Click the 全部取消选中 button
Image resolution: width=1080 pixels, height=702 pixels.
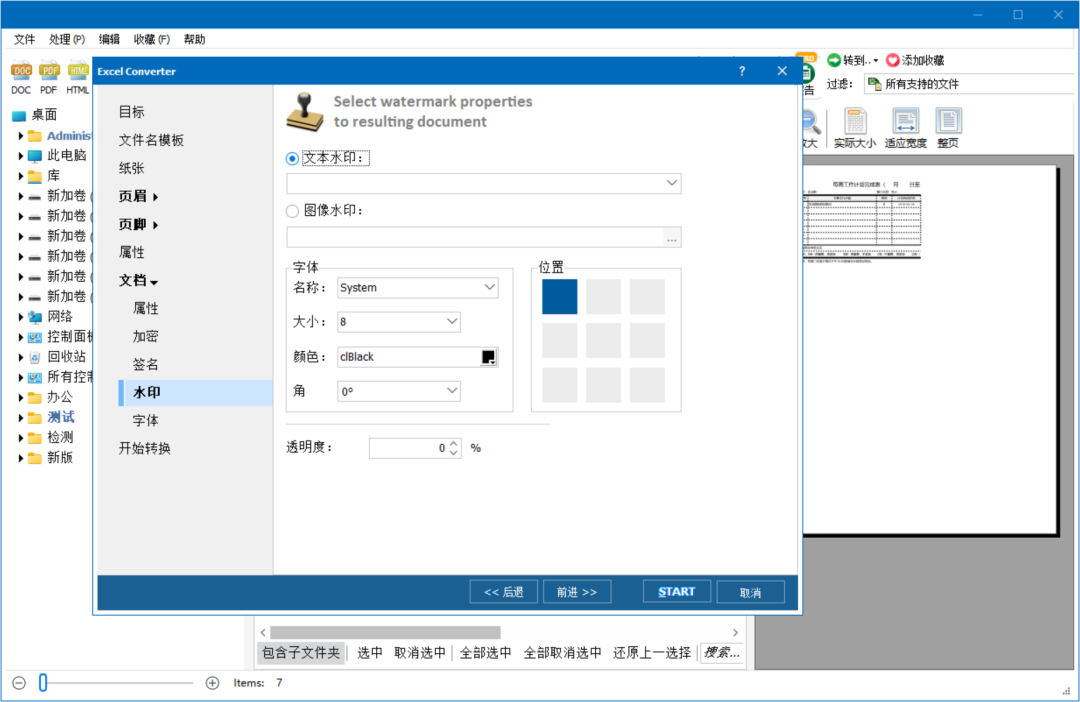click(x=563, y=652)
